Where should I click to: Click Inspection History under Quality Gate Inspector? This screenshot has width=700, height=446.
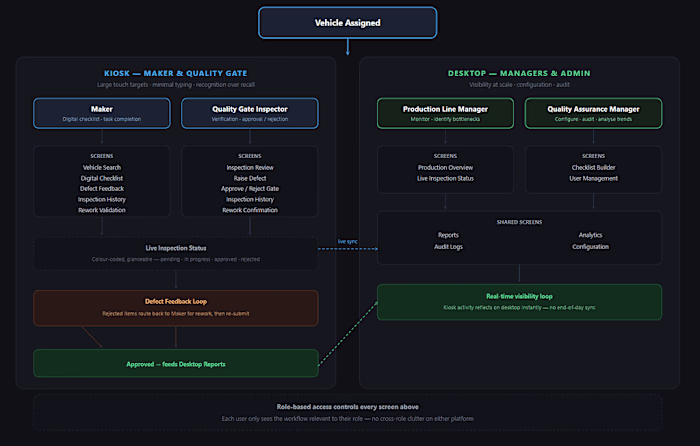tap(250, 200)
